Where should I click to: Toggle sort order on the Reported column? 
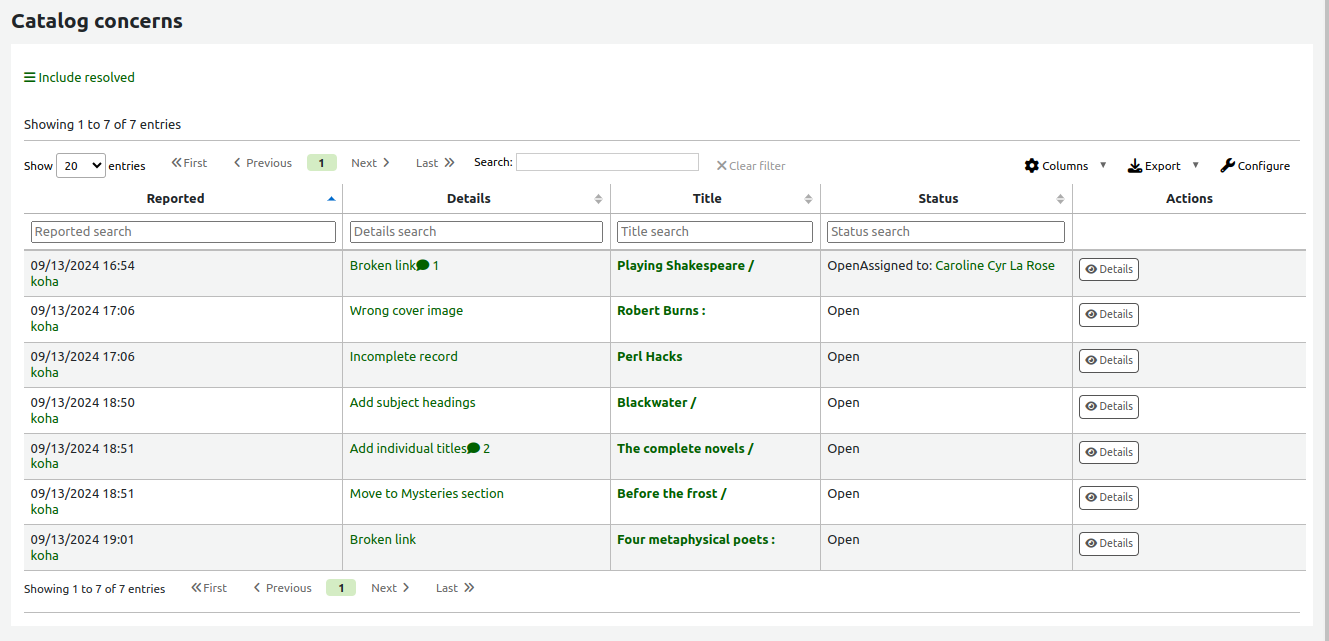pyautogui.click(x=176, y=198)
